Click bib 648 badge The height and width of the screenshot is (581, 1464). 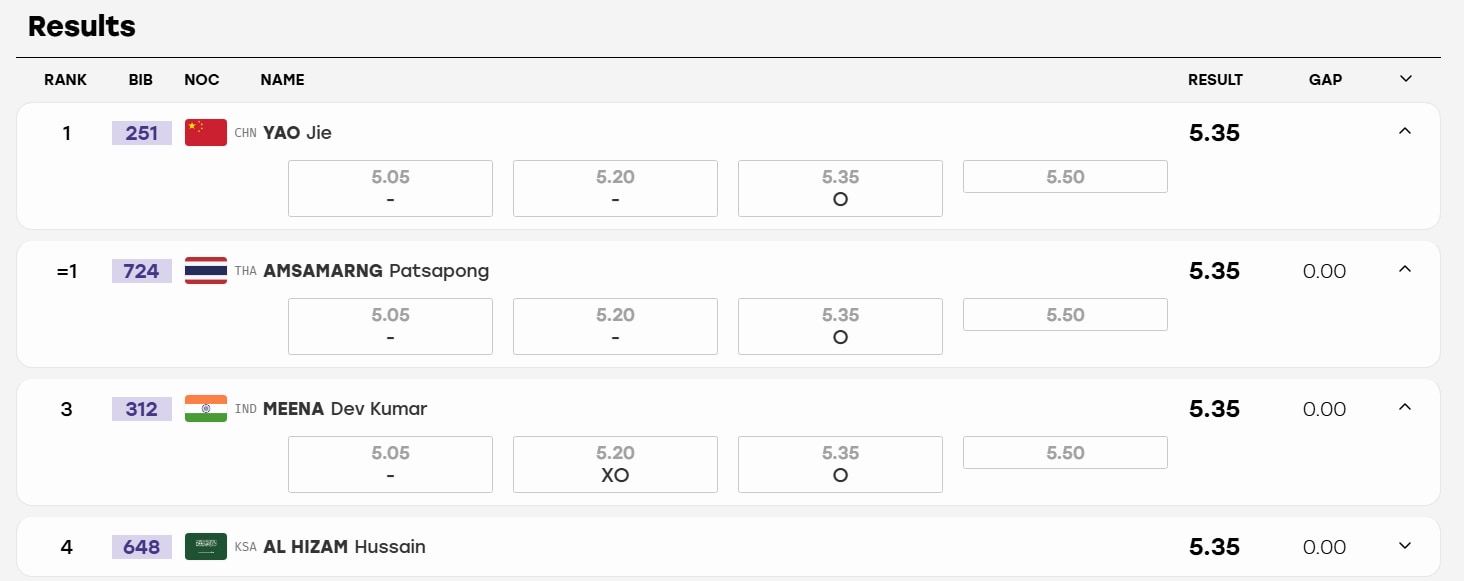(142, 547)
